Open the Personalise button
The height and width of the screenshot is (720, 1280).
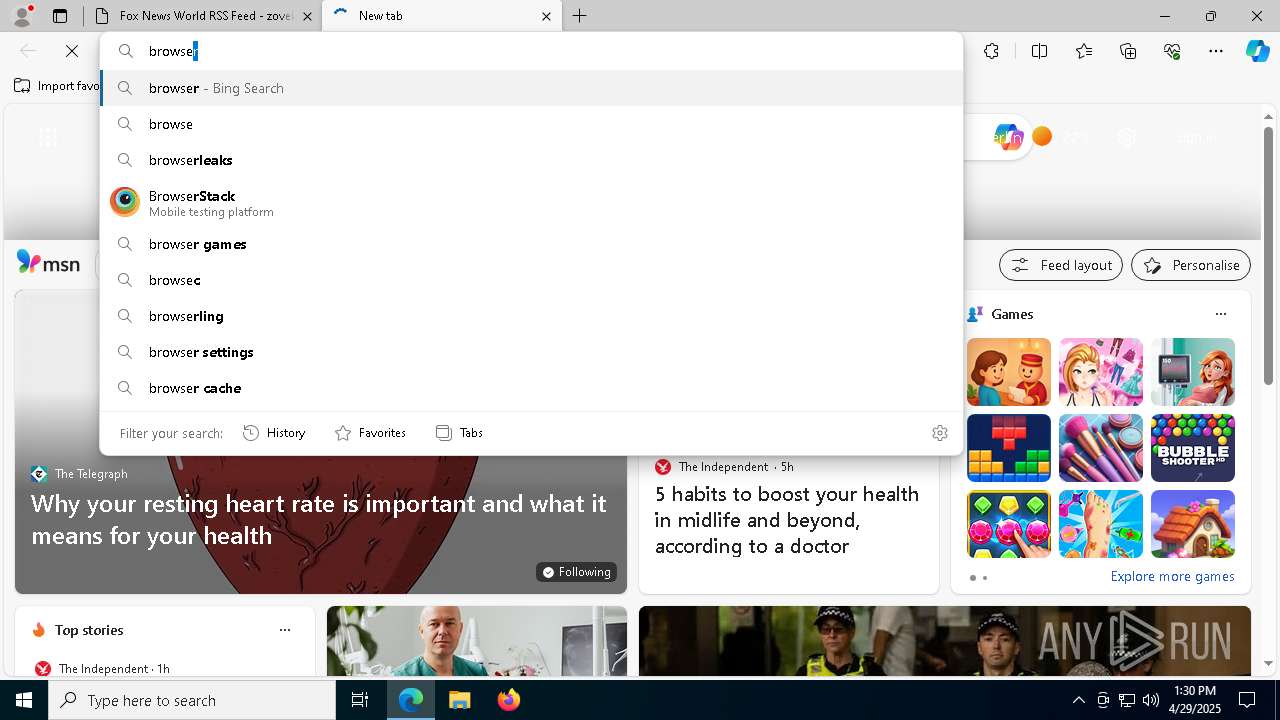[x=1191, y=265]
